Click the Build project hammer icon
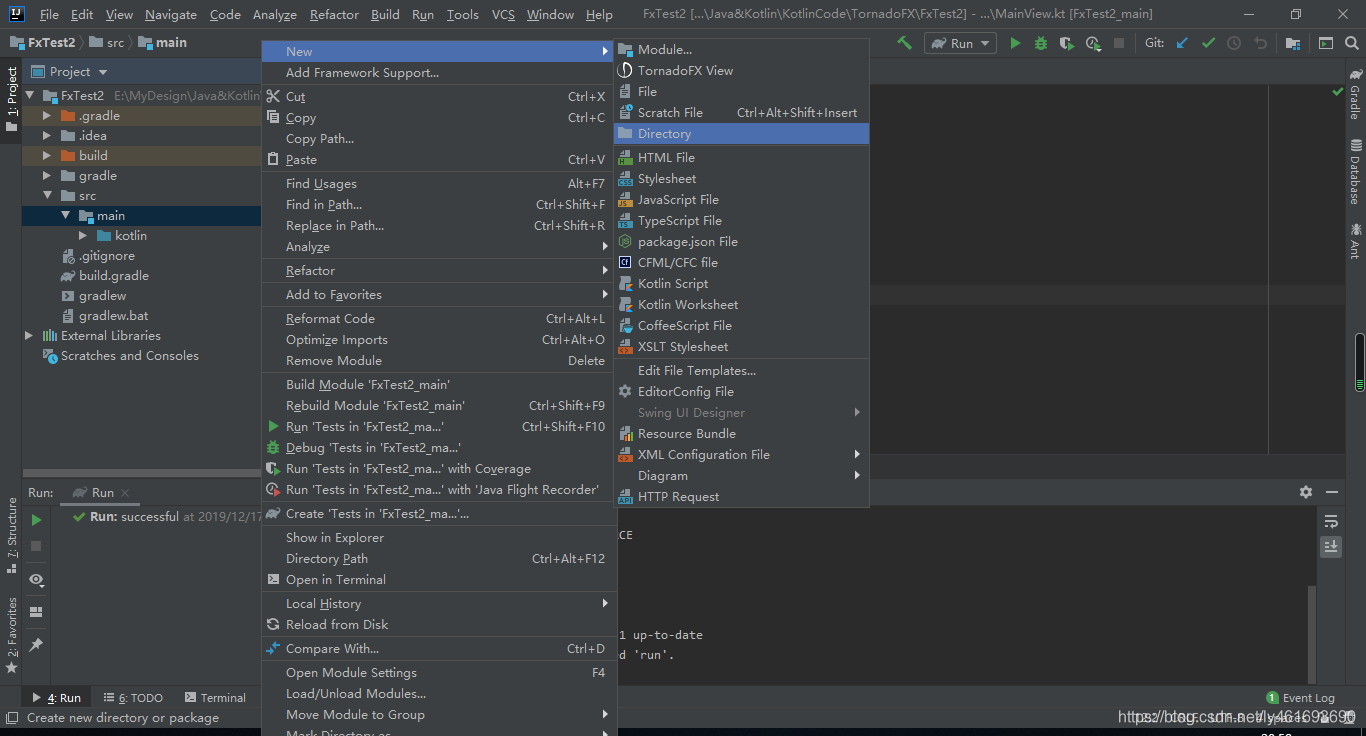The width and height of the screenshot is (1366, 736). point(904,43)
